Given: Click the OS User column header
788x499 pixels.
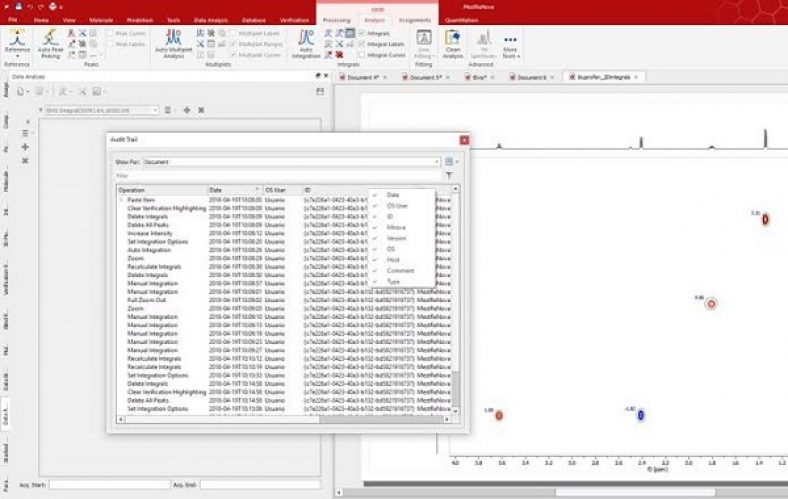Looking at the screenshot, I should point(283,190).
